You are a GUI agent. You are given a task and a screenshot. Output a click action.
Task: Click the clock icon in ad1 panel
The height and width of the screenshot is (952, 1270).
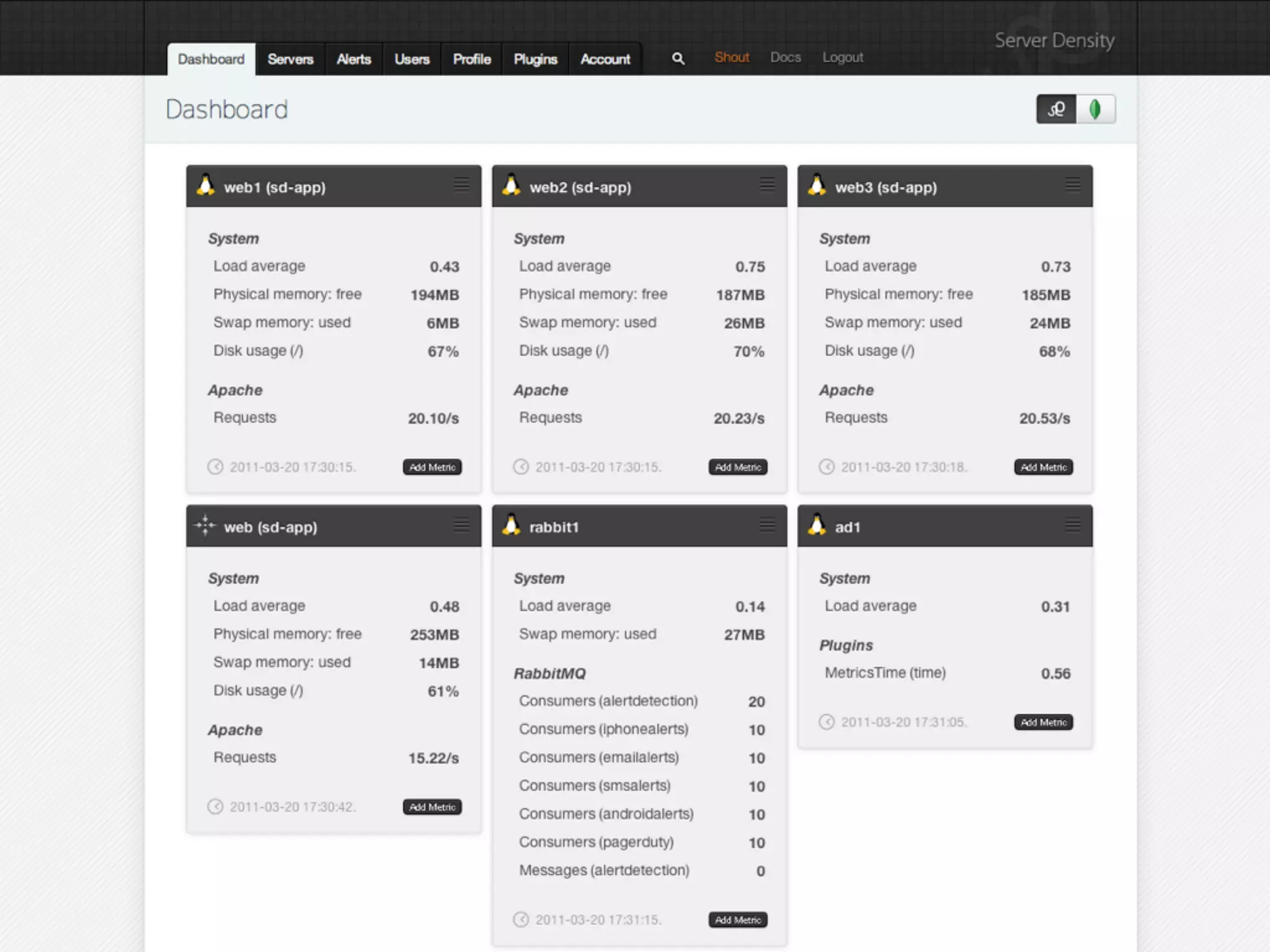point(827,721)
